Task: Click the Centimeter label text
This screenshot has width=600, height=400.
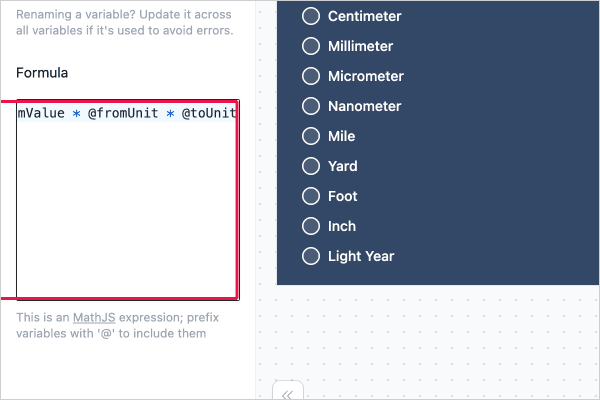Action: click(x=365, y=16)
